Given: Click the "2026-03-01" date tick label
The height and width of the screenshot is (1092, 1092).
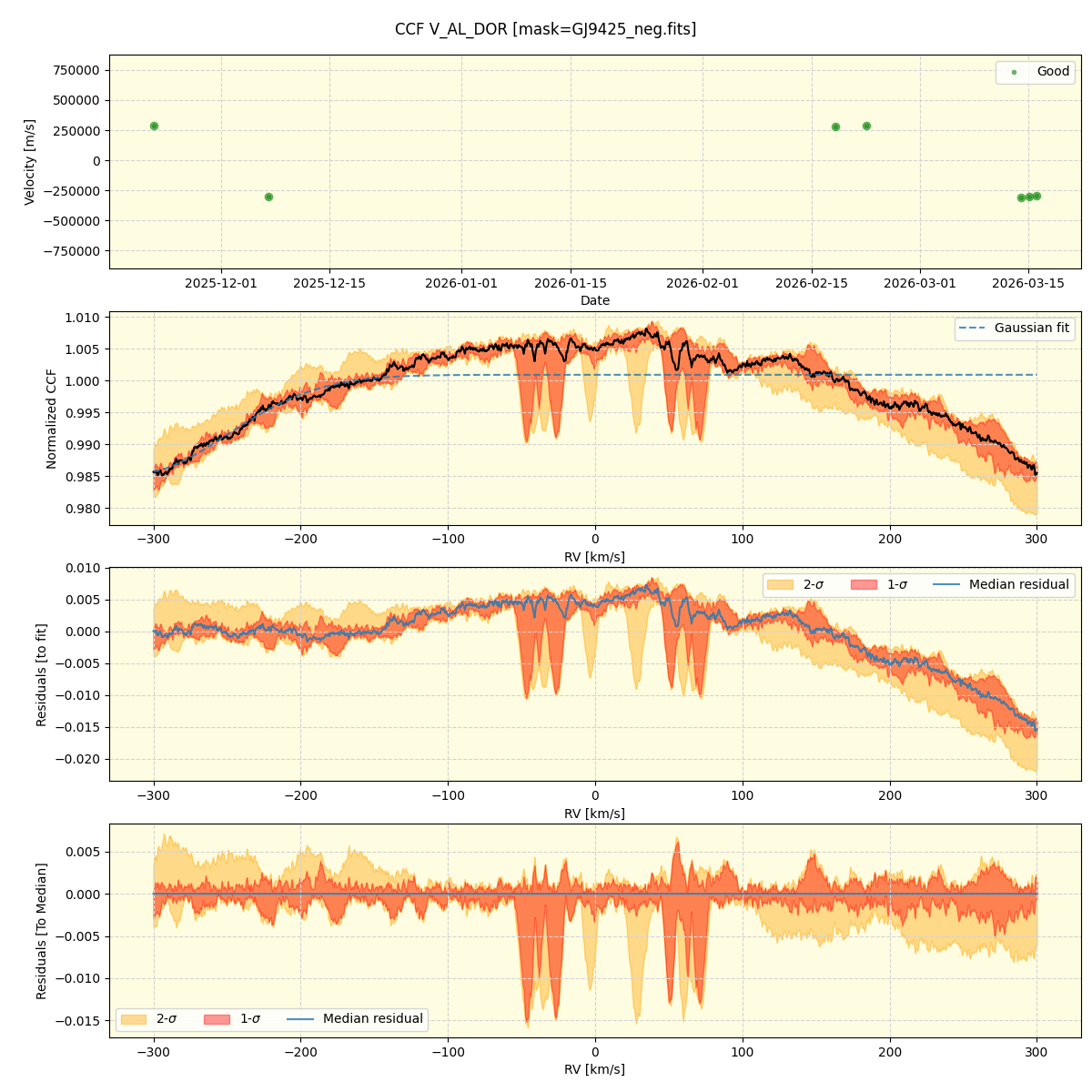Looking at the screenshot, I should coord(920,283).
